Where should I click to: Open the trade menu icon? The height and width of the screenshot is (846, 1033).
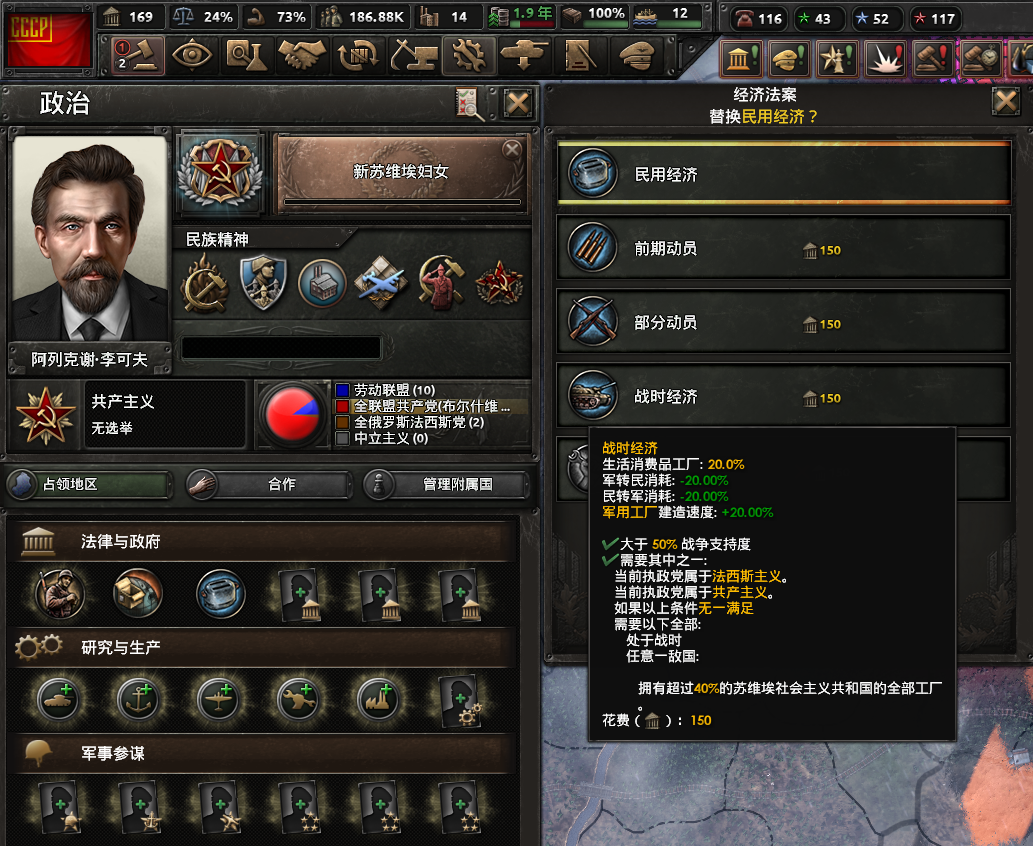tap(357, 55)
